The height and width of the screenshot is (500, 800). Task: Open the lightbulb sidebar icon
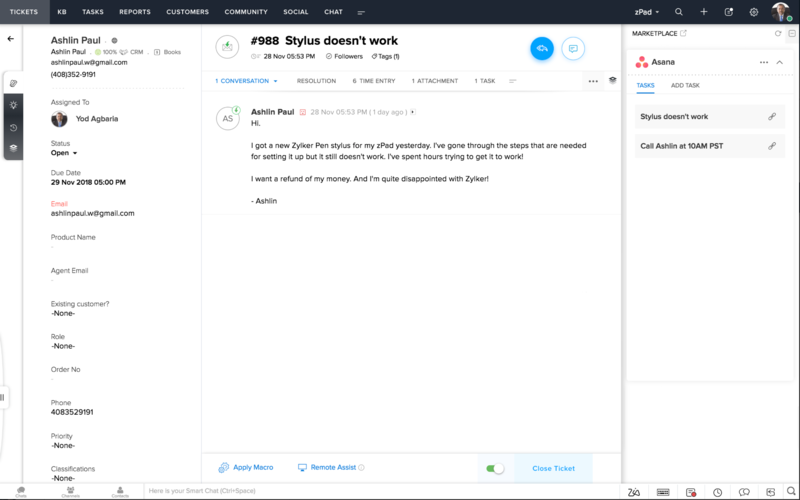coord(13,105)
